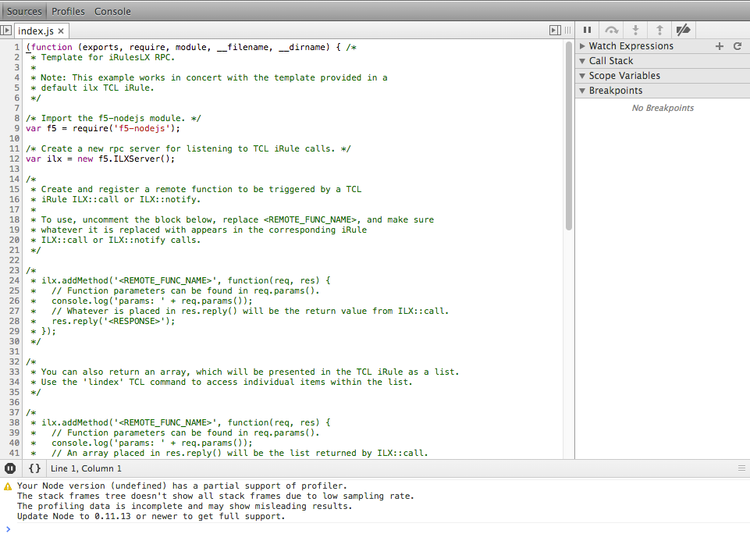Click the step over function icon
This screenshot has width=750, height=538.
(x=610, y=31)
